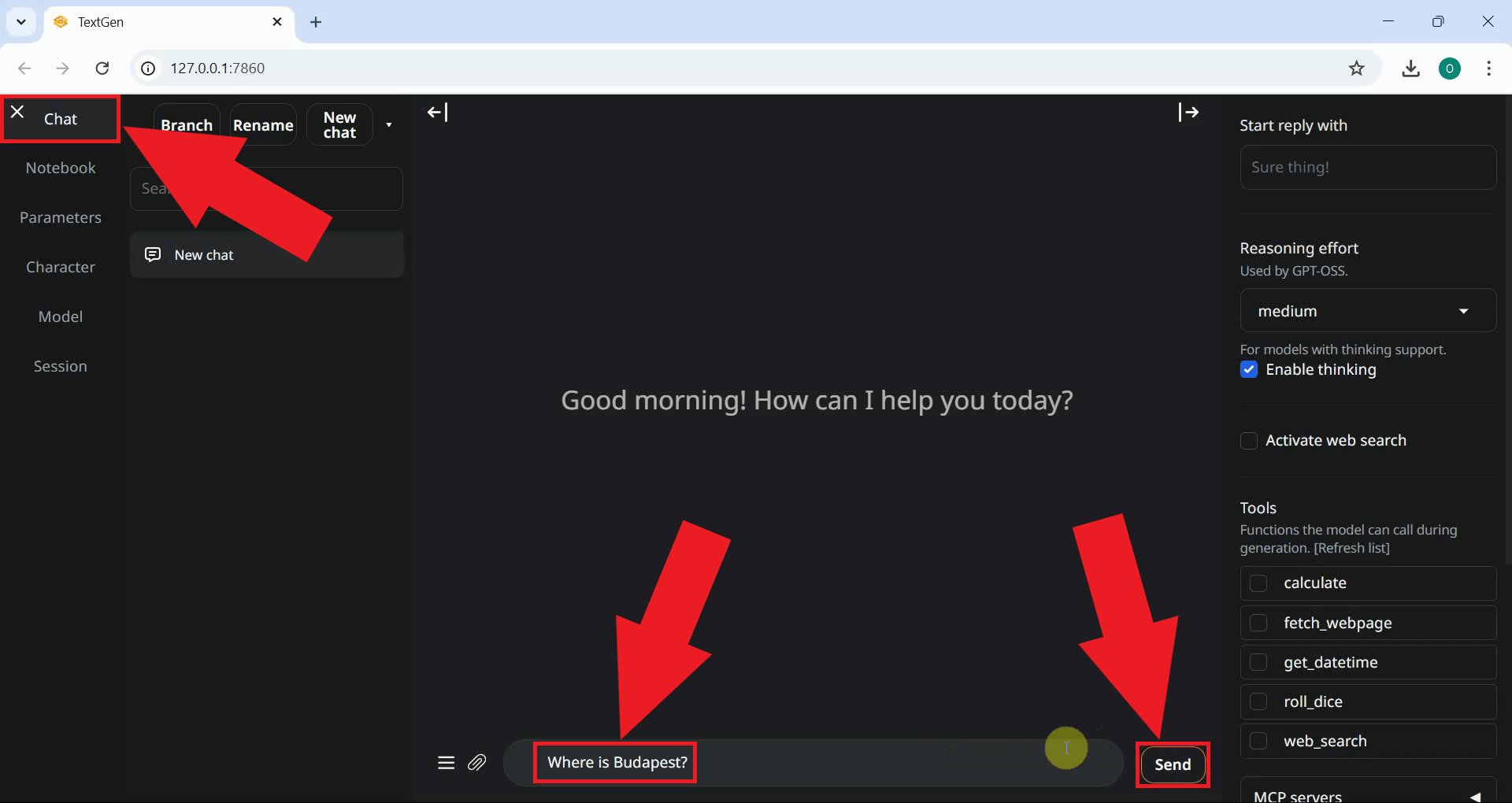Disable the Enable thinking checkbox
This screenshot has height=803, width=1512.
(1249, 369)
